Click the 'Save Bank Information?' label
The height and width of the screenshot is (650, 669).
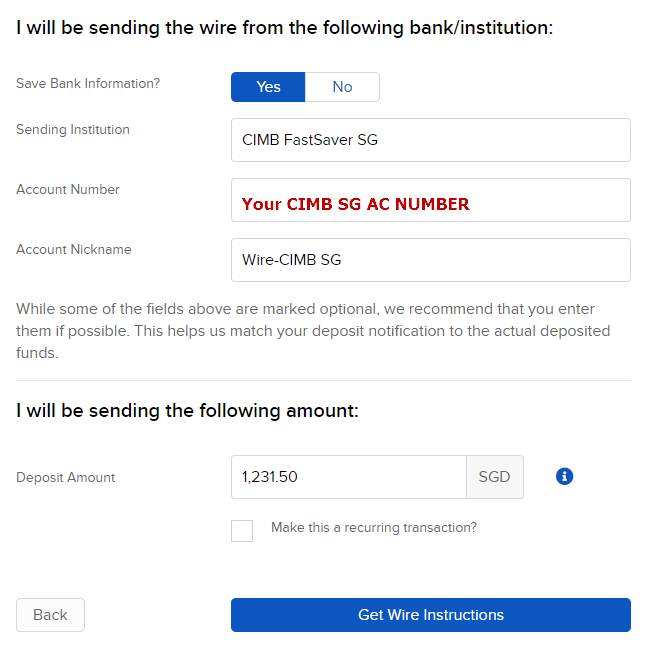click(x=88, y=83)
